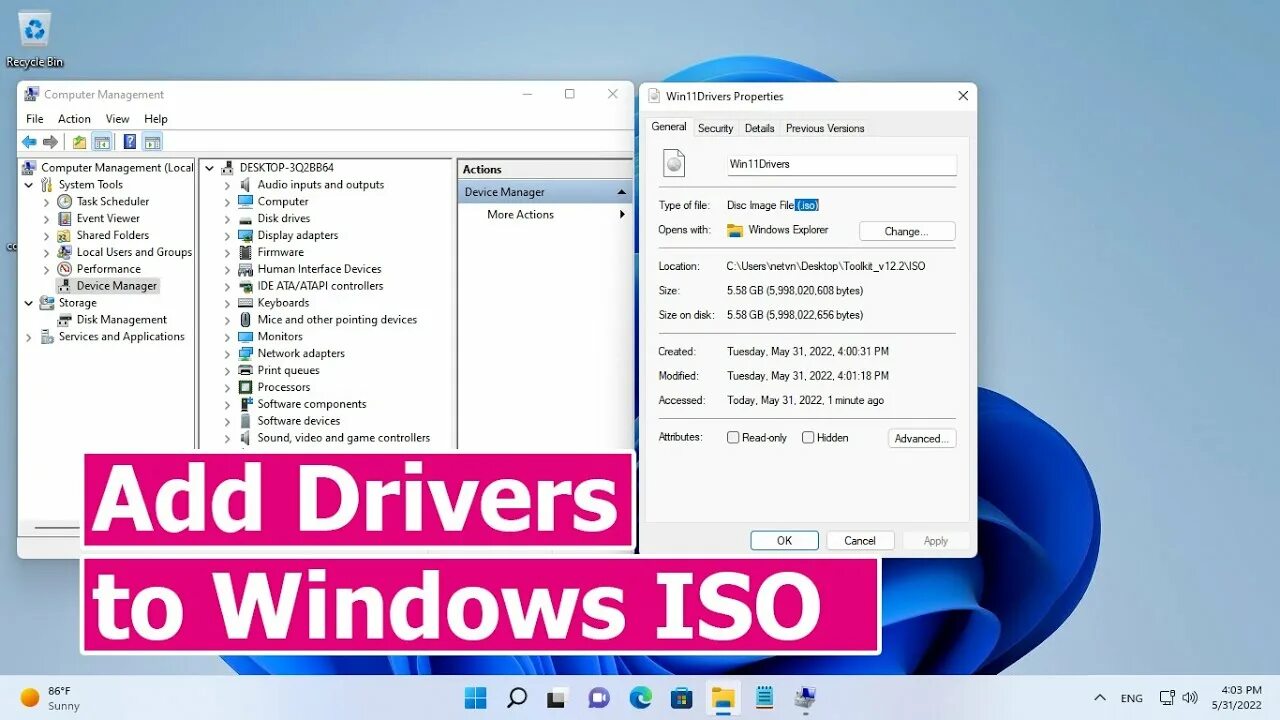The image size is (1280, 720).
Task: Open the Windows Start menu
Action: (476, 697)
